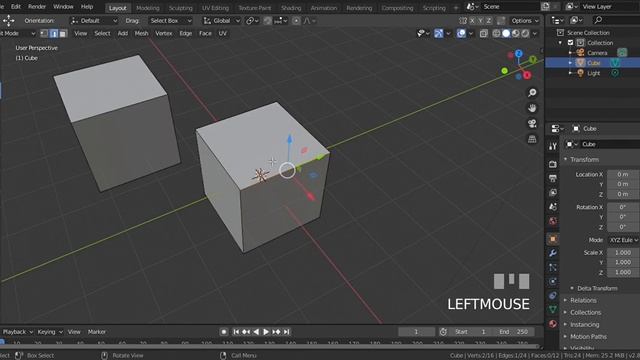The height and width of the screenshot is (360, 640).
Task: Select vertex select mode icon
Action: (44, 33)
